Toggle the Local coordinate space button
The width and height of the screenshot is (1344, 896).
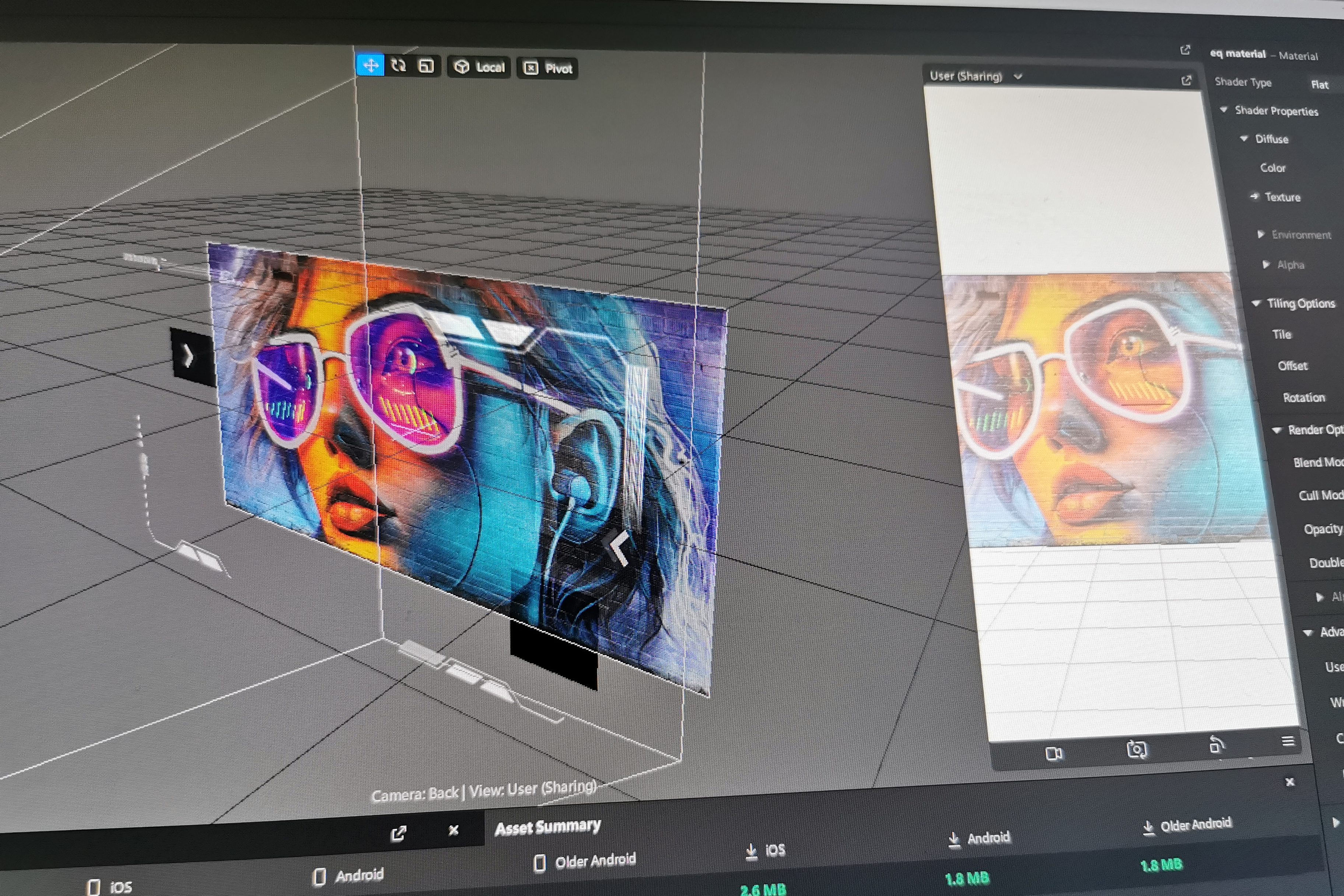(479, 67)
